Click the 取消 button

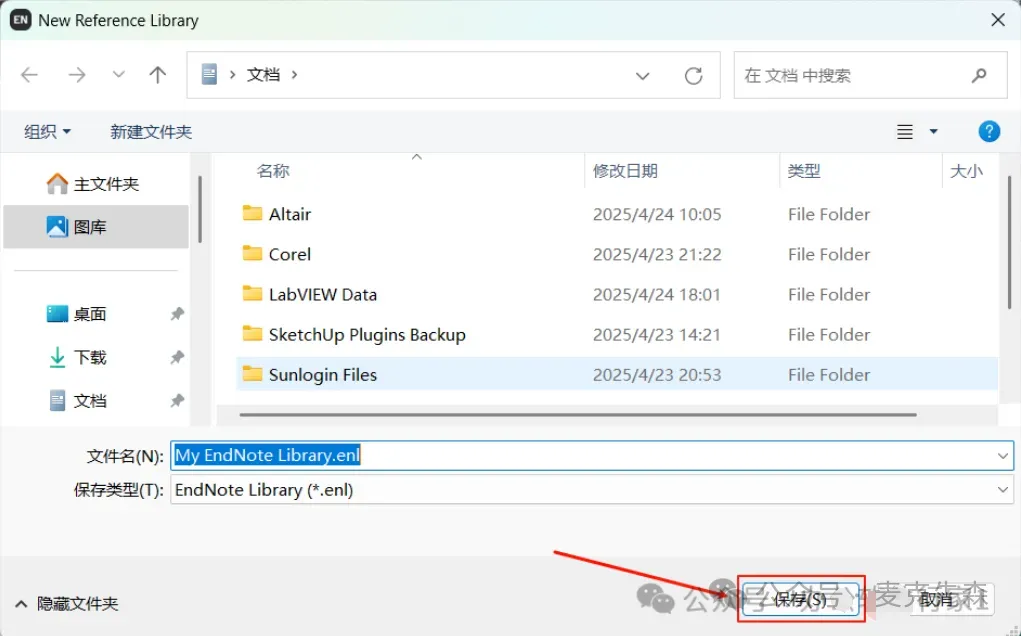[936, 598]
